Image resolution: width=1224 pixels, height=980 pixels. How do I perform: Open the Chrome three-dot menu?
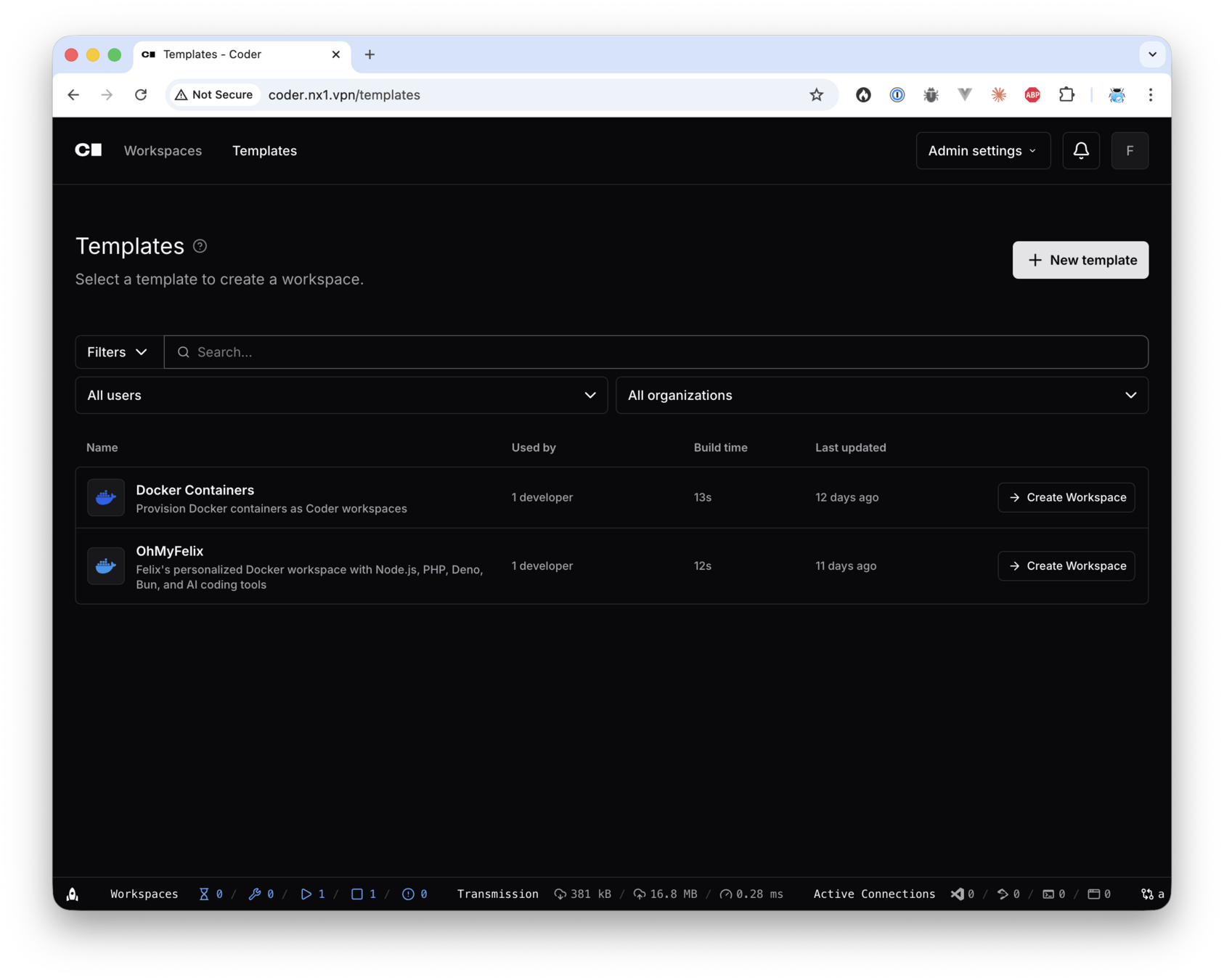pos(1151,94)
